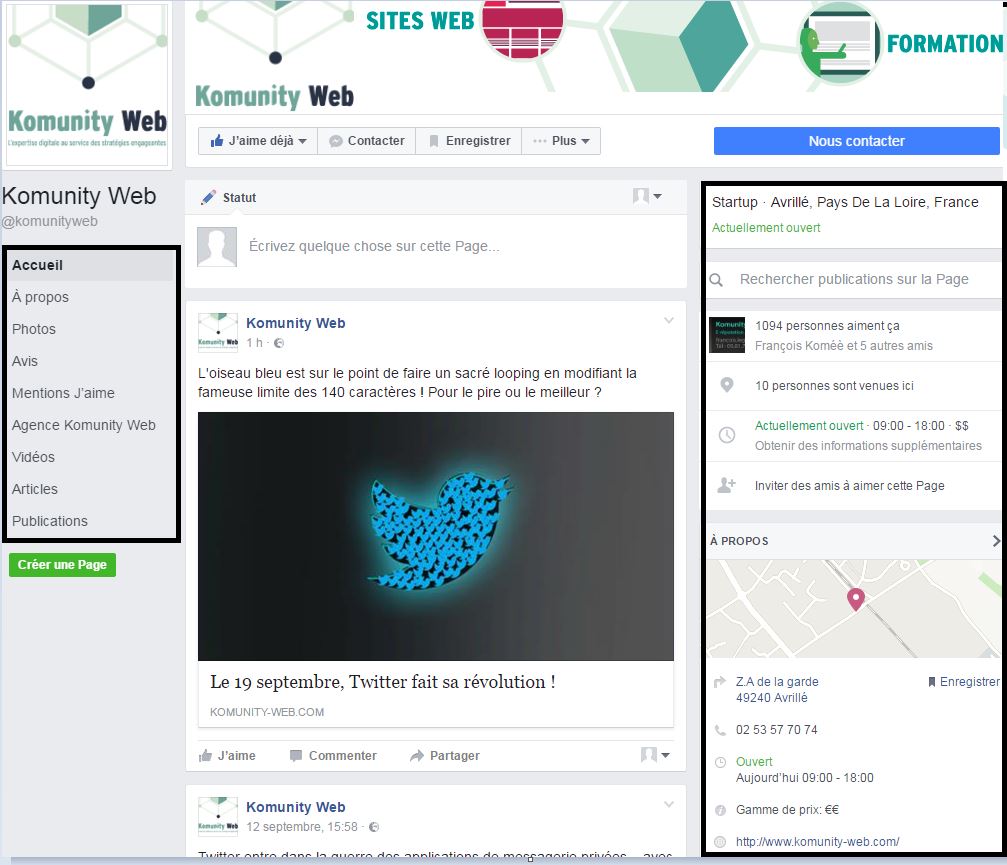
Task: Click the Enregistrer button in the page toolbar
Action: tap(469, 141)
